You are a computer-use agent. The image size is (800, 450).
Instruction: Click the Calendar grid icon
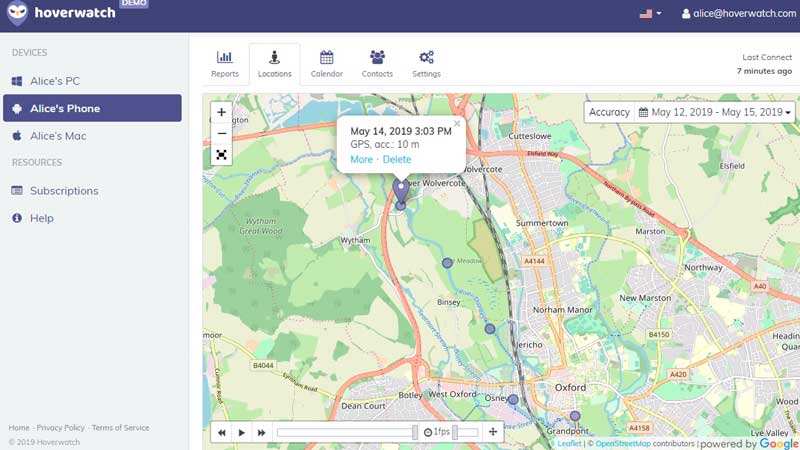(x=327, y=57)
